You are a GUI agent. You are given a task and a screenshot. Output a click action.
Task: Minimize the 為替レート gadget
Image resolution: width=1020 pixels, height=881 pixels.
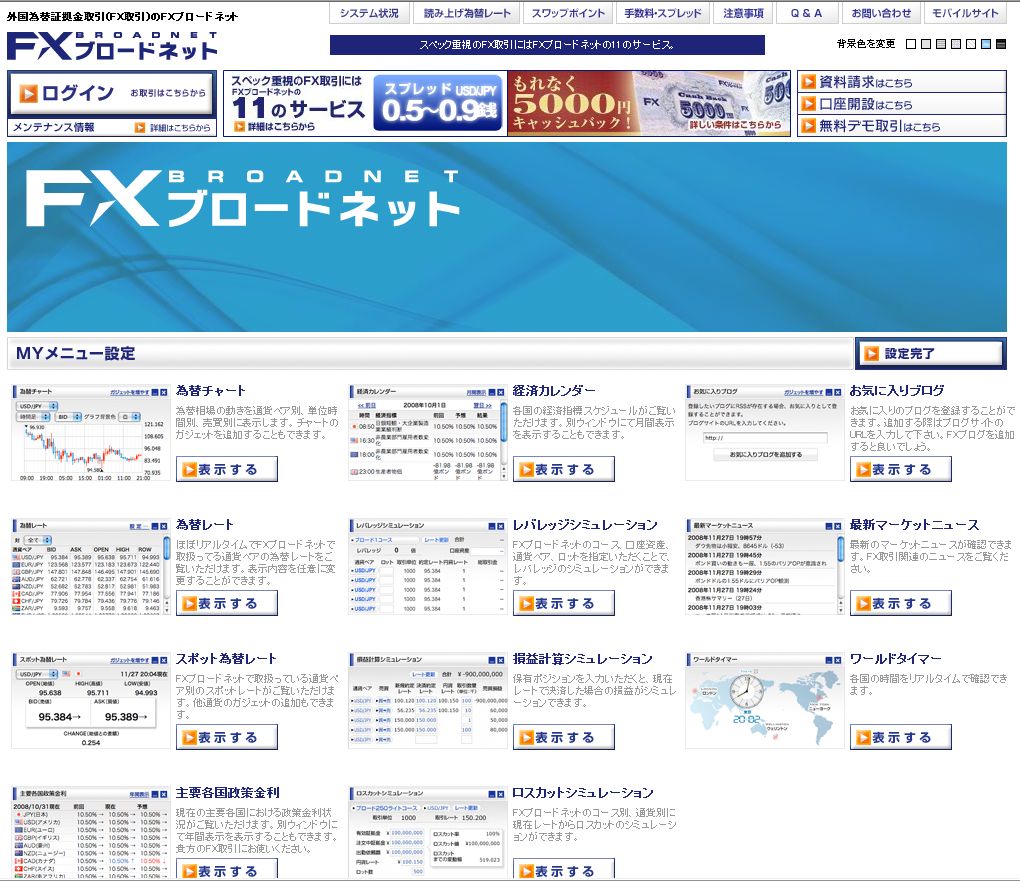(x=153, y=527)
